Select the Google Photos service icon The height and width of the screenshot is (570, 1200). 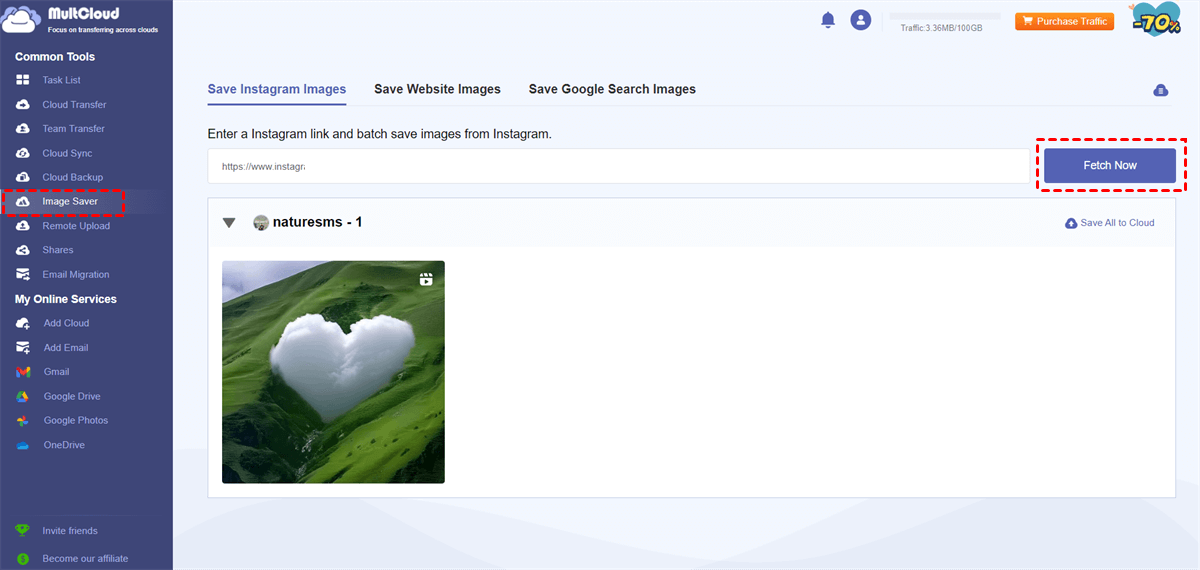tap(22, 421)
